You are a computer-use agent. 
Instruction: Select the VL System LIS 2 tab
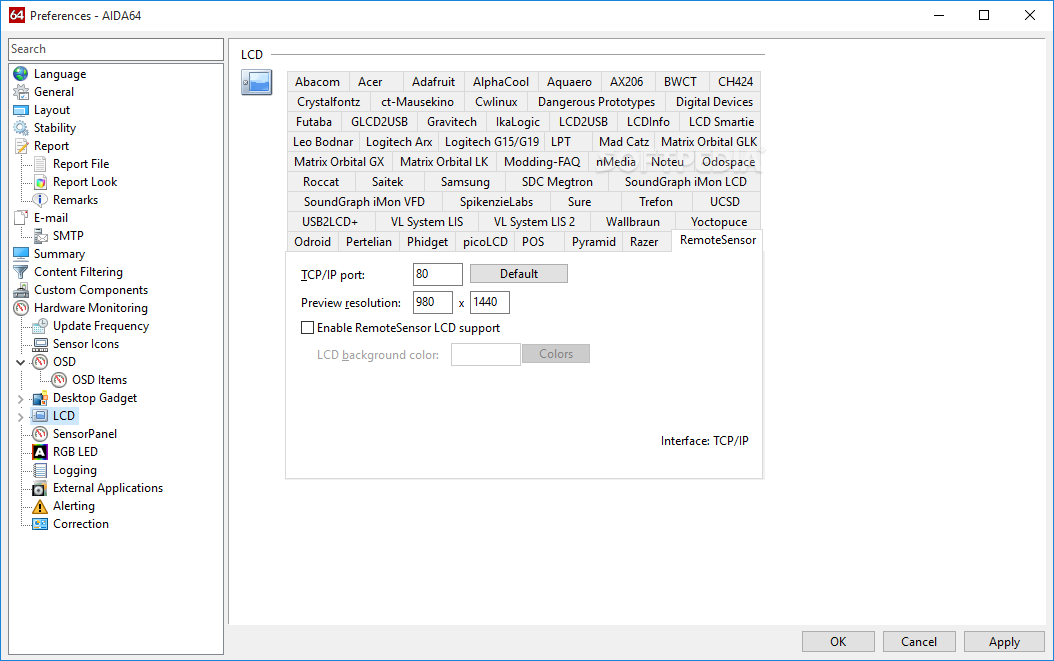pos(534,221)
